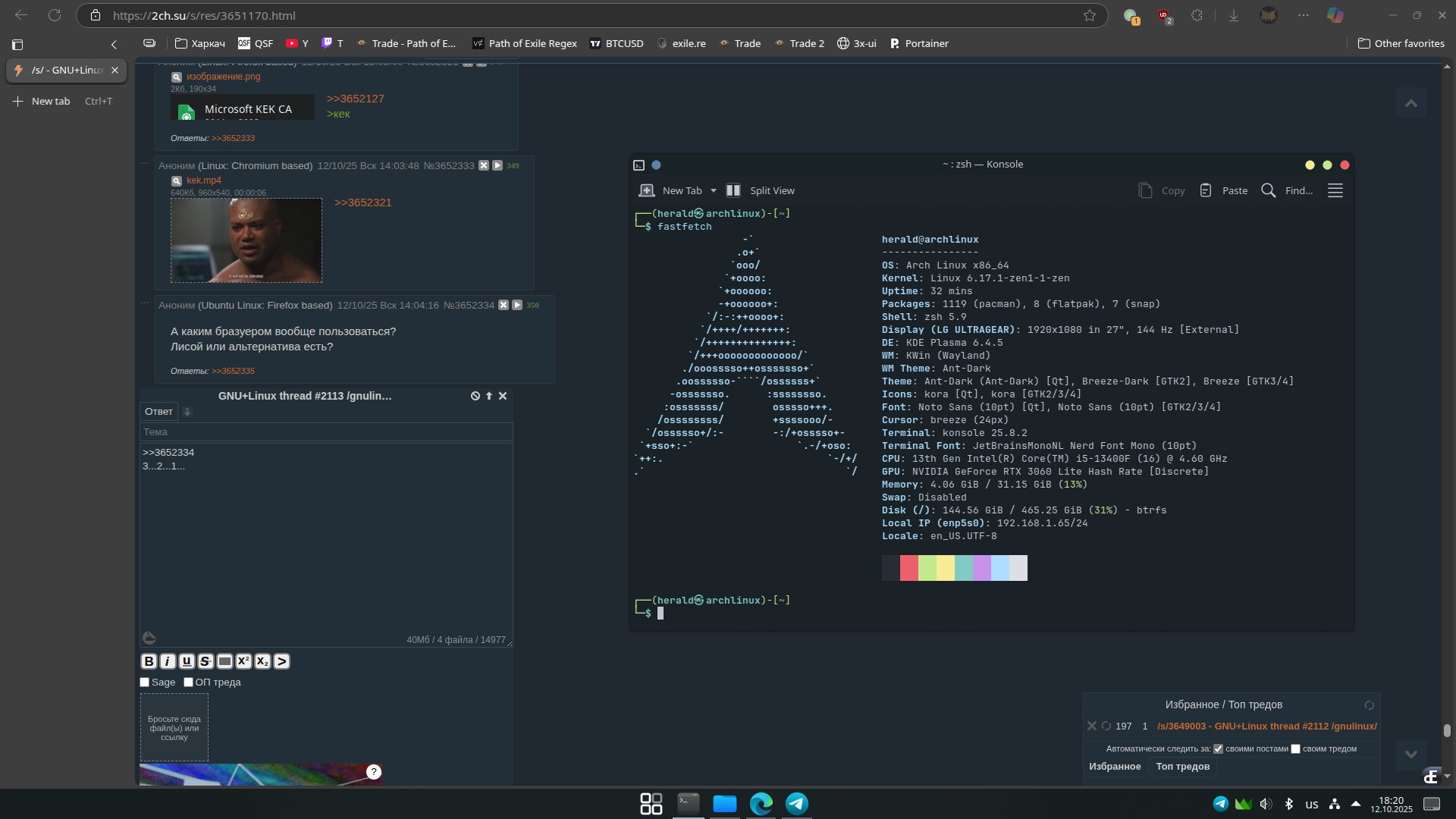This screenshot has height=819, width=1456.
Task: Enable the Sage checkbox
Action: coord(145,682)
